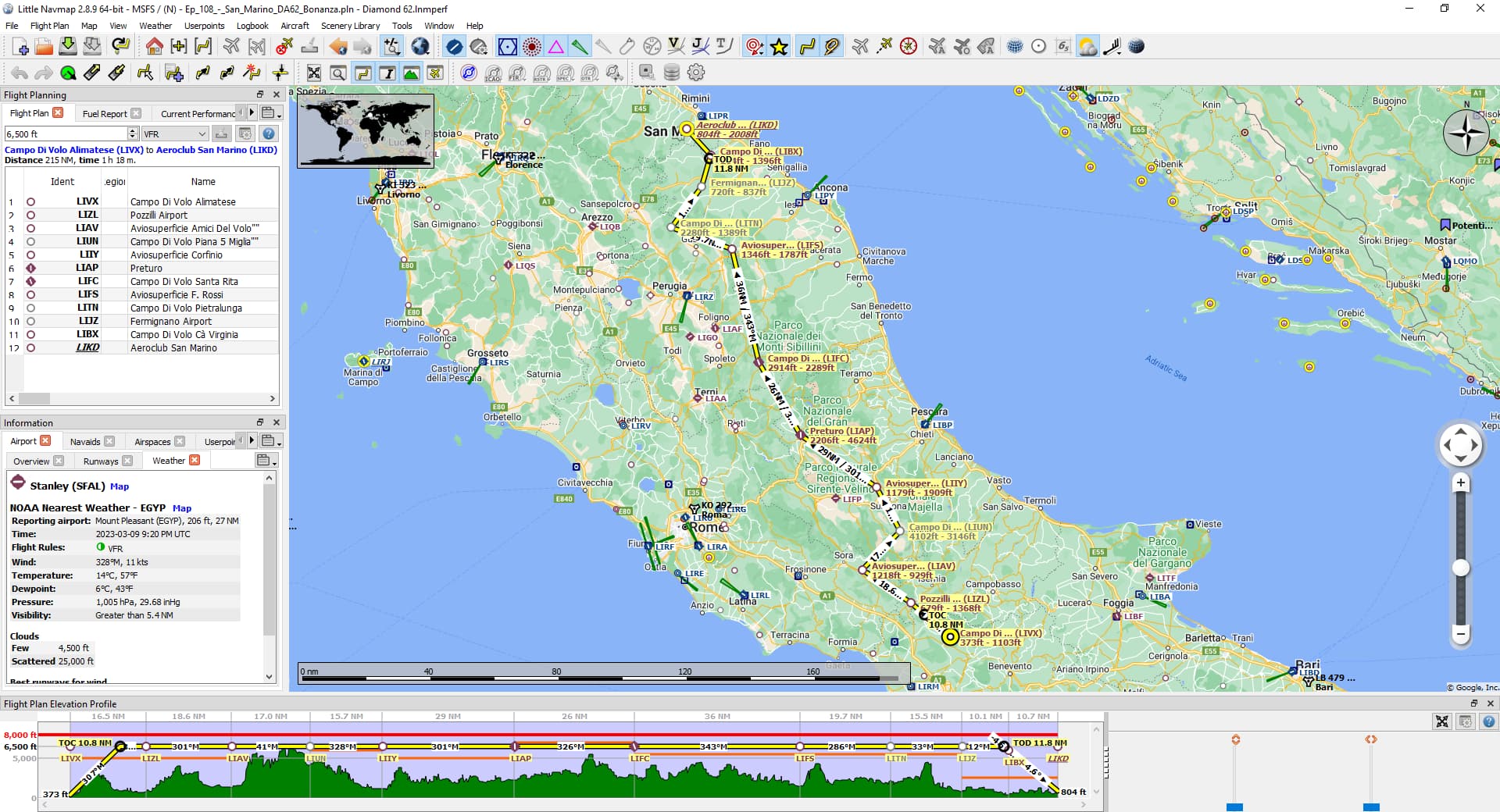Screen dimensions: 1500x812
Task: Open Information panel tab list dropdown
Action: point(271,441)
